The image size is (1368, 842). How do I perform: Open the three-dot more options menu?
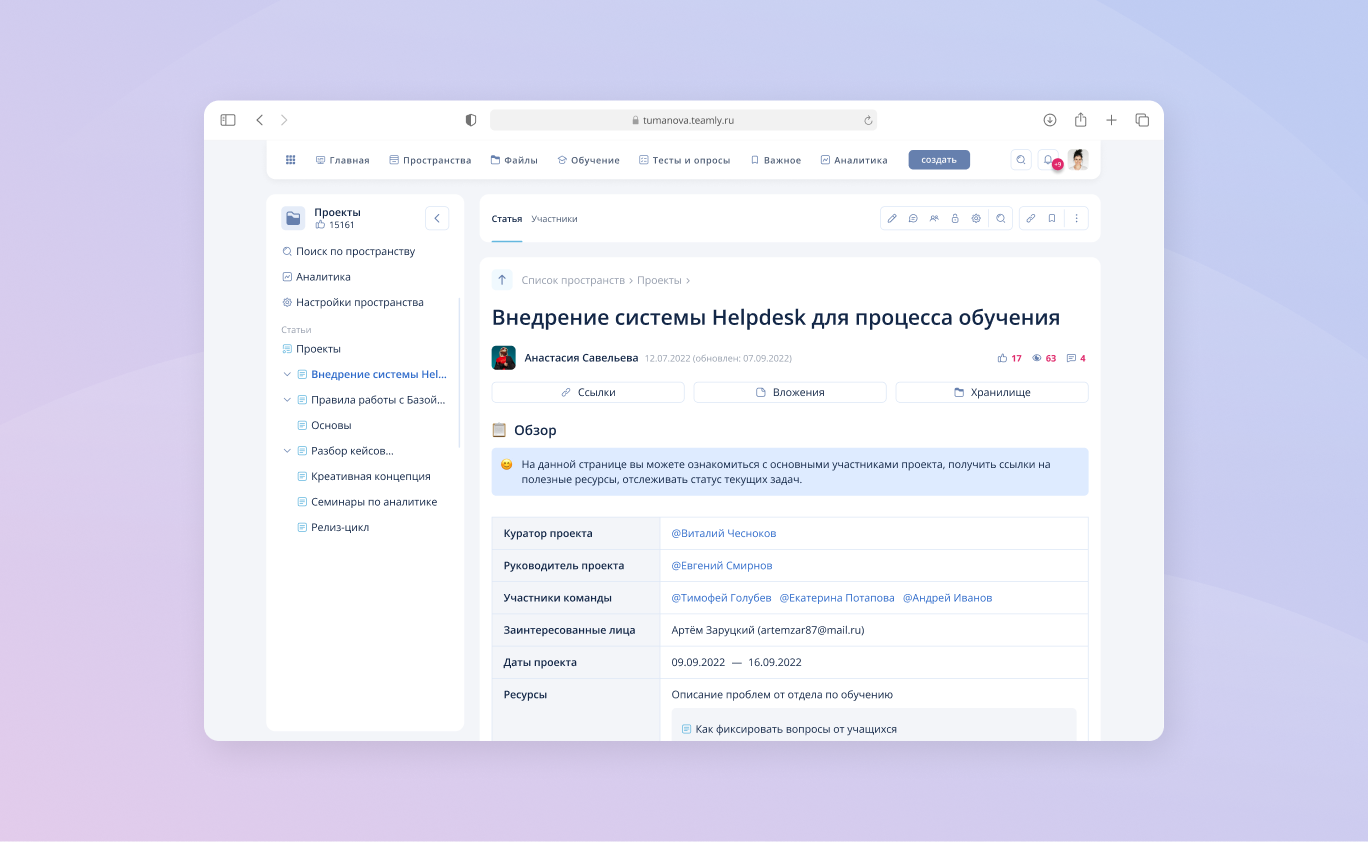(x=1077, y=218)
